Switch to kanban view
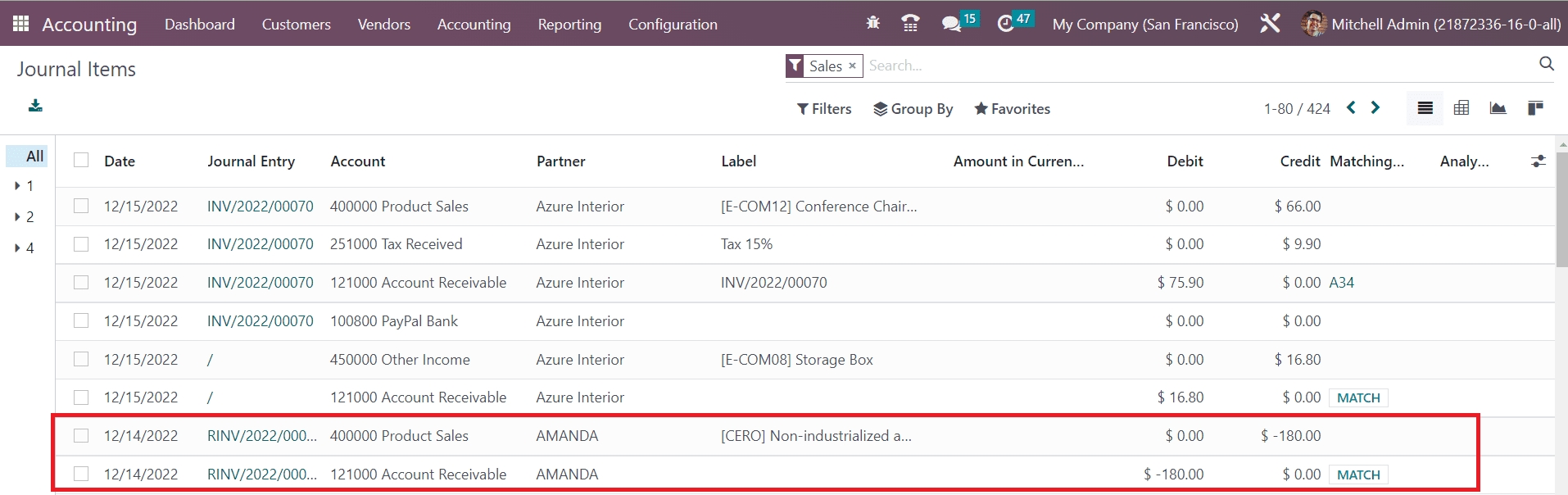The height and width of the screenshot is (495, 1568). click(x=1535, y=108)
